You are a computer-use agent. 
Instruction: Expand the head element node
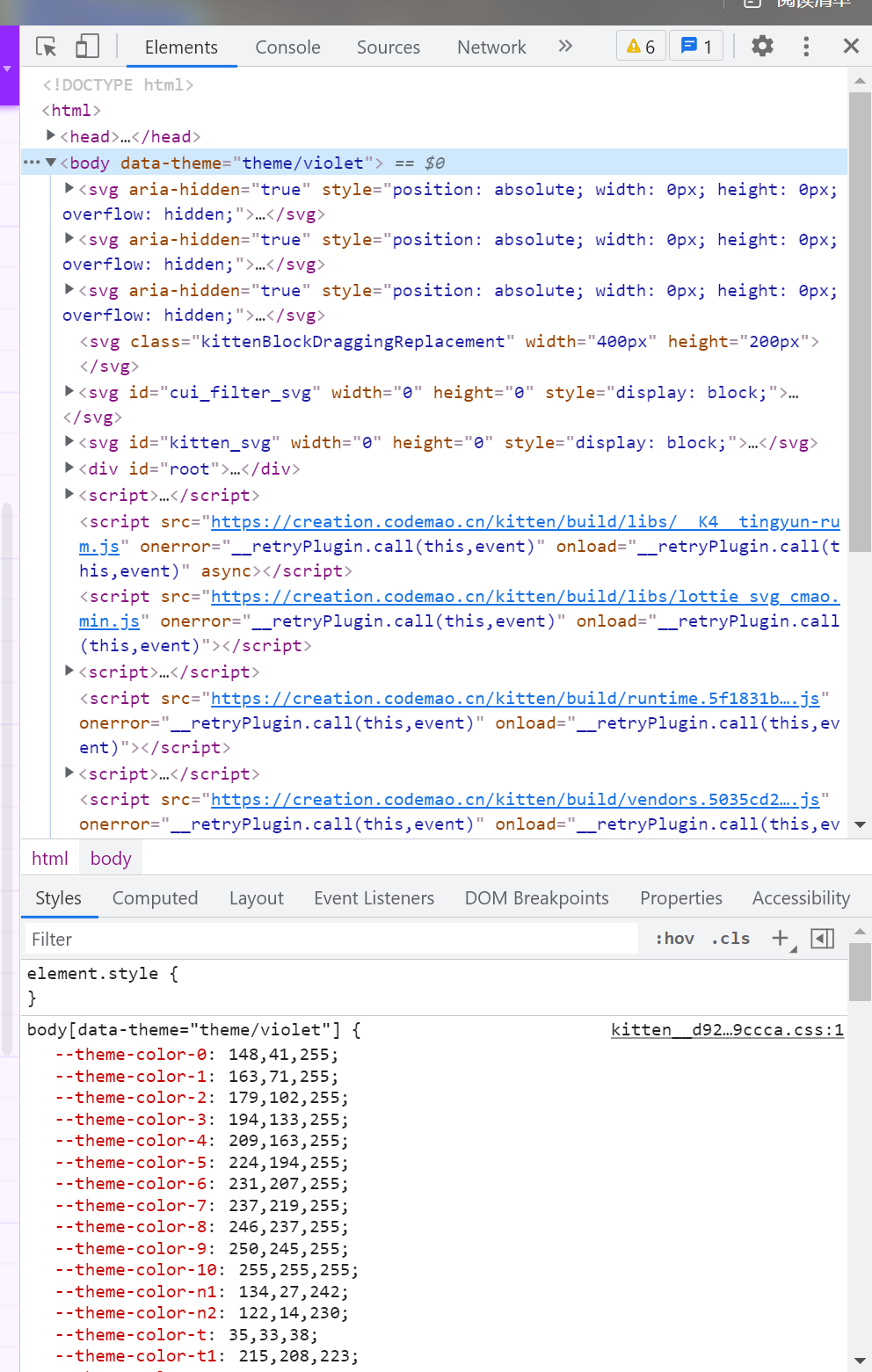point(51,135)
